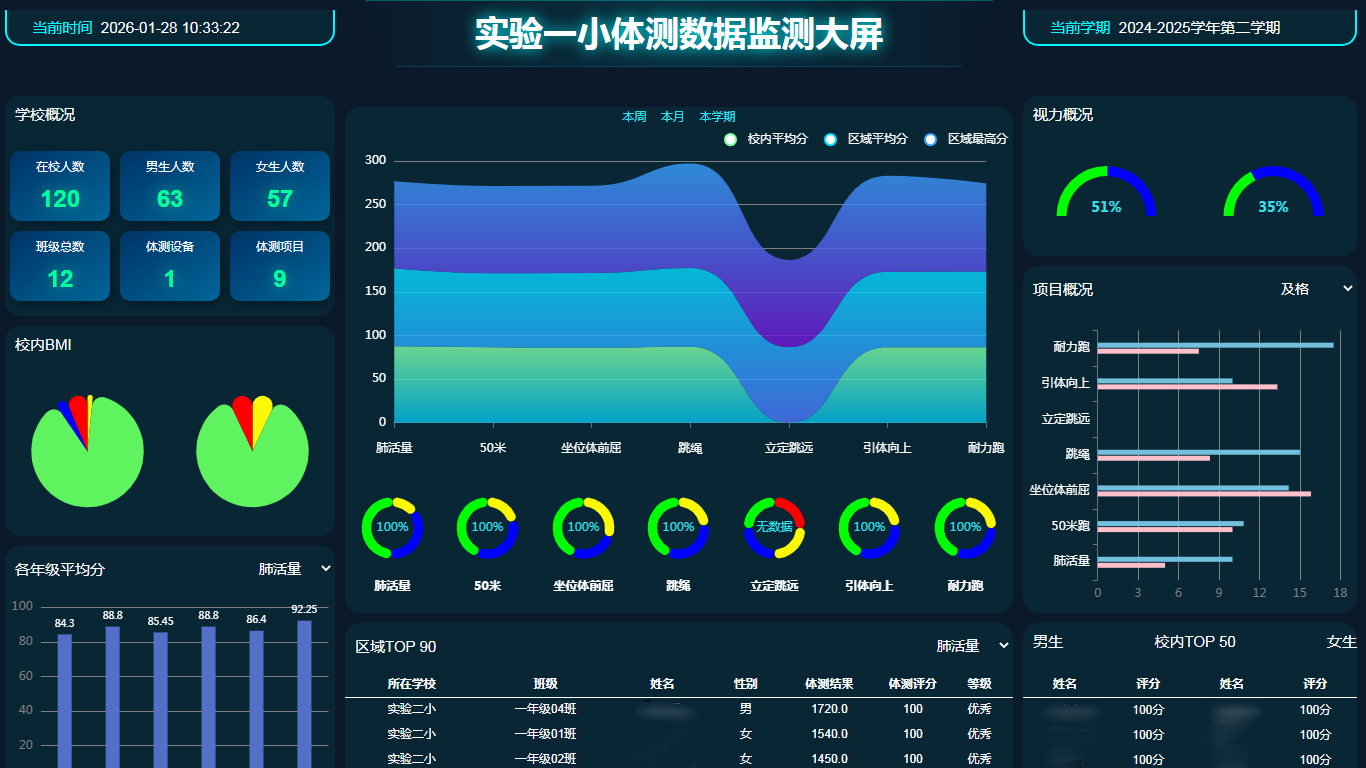Click the left BMI pie chart
The width and height of the screenshot is (1366, 768).
click(87, 450)
